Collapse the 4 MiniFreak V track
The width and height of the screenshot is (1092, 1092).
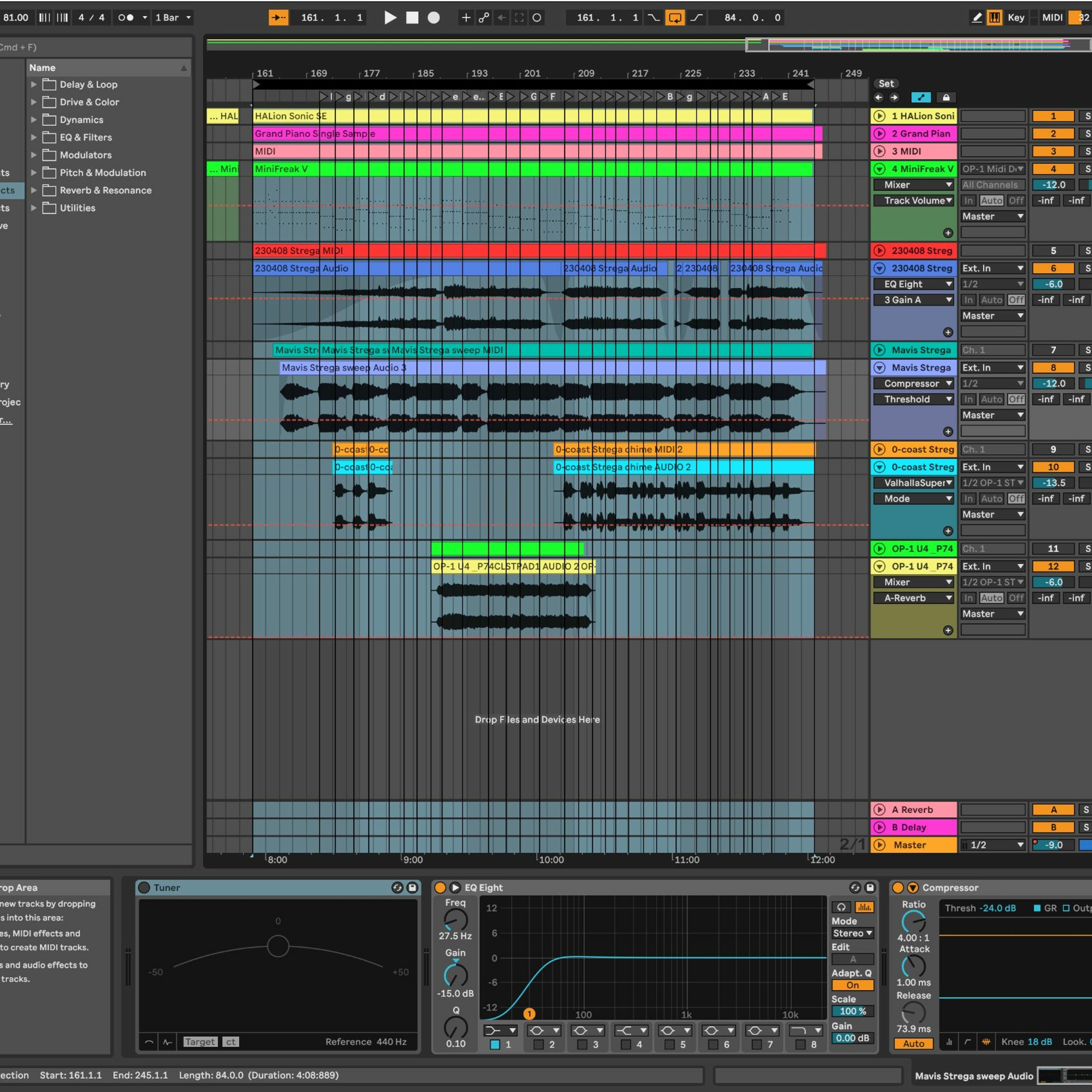879,169
